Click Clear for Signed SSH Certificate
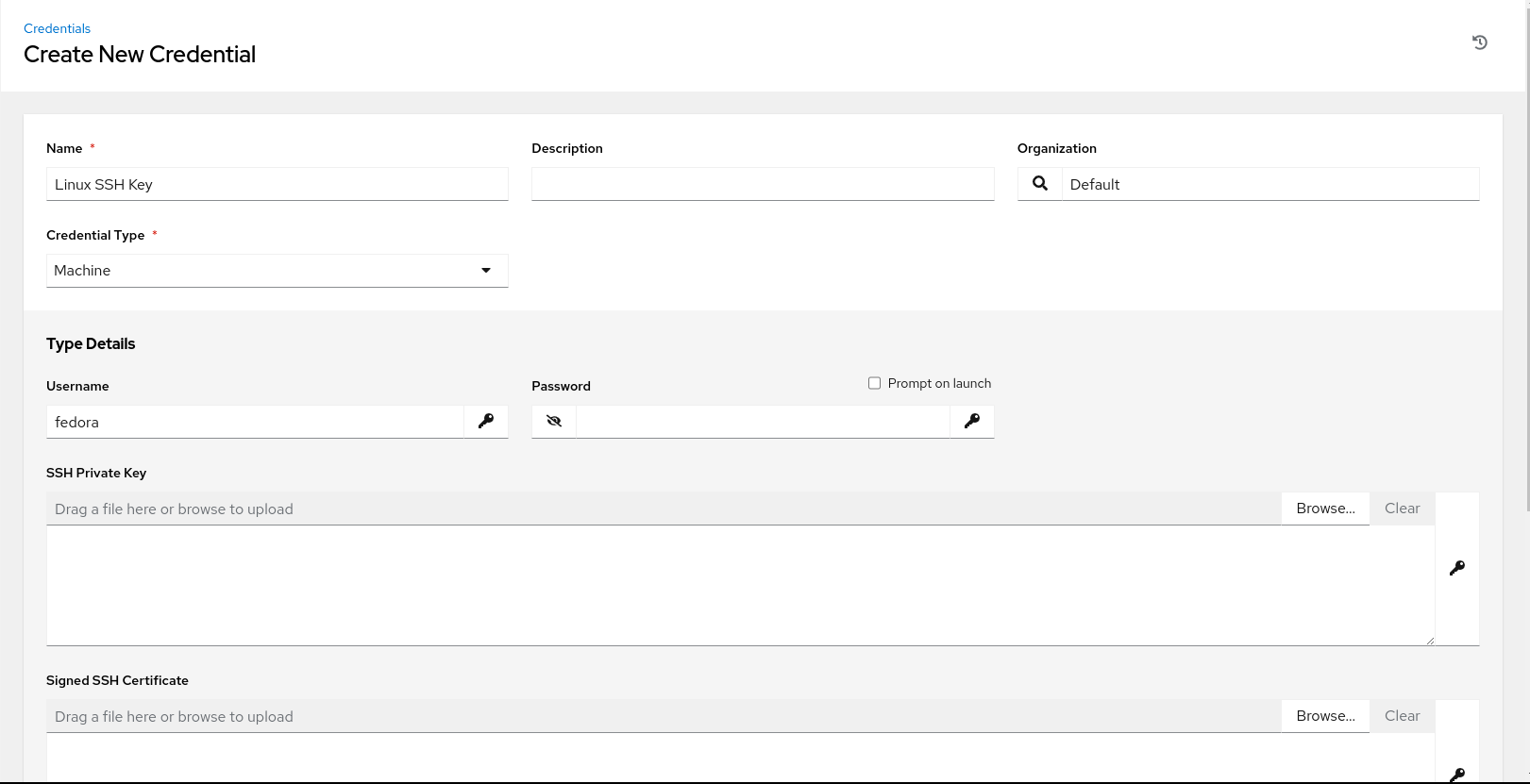Screen dimensions: 1530x784 click(x=1402, y=716)
